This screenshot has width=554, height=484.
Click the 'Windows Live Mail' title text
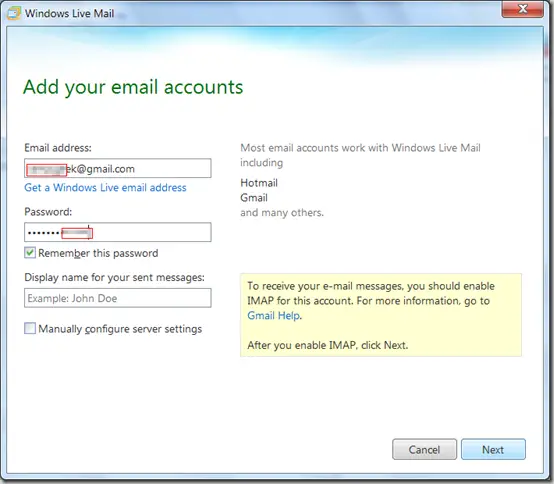(69, 13)
